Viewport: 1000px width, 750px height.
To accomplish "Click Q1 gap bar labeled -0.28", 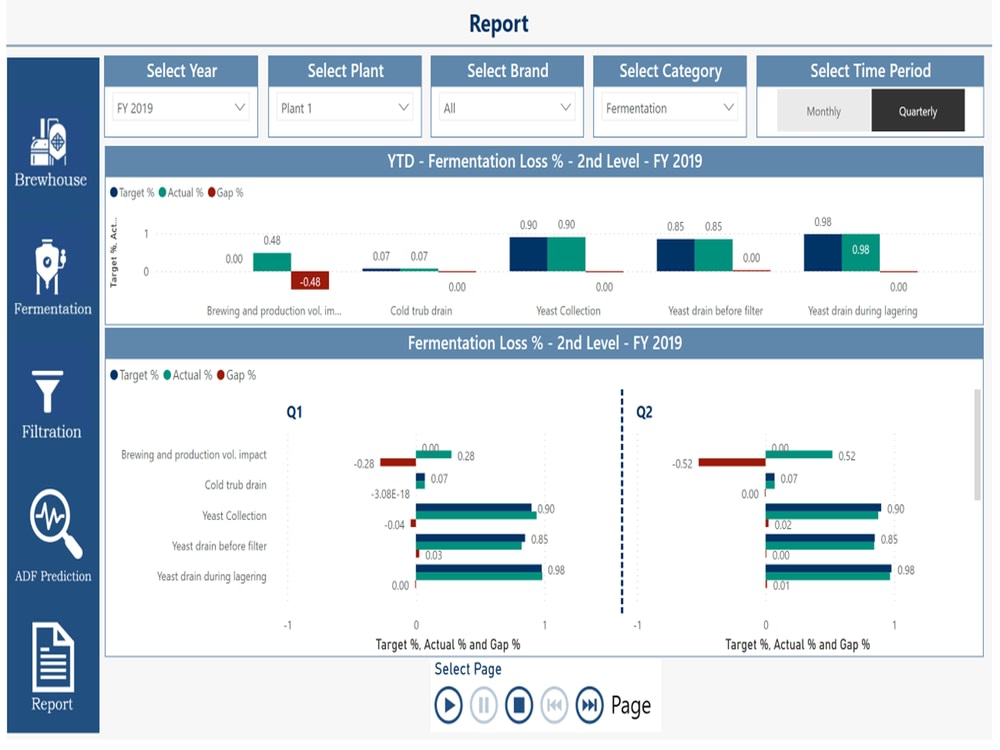I will pyautogui.click(x=398, y=462).
